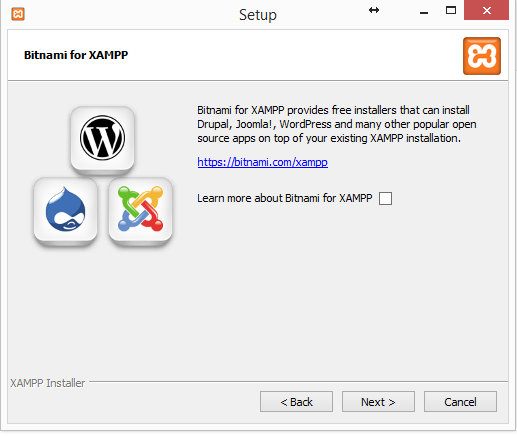Viewport: 517px width, 436px height.
Task: Continue with the 'Next >' button
Action: 378,402
